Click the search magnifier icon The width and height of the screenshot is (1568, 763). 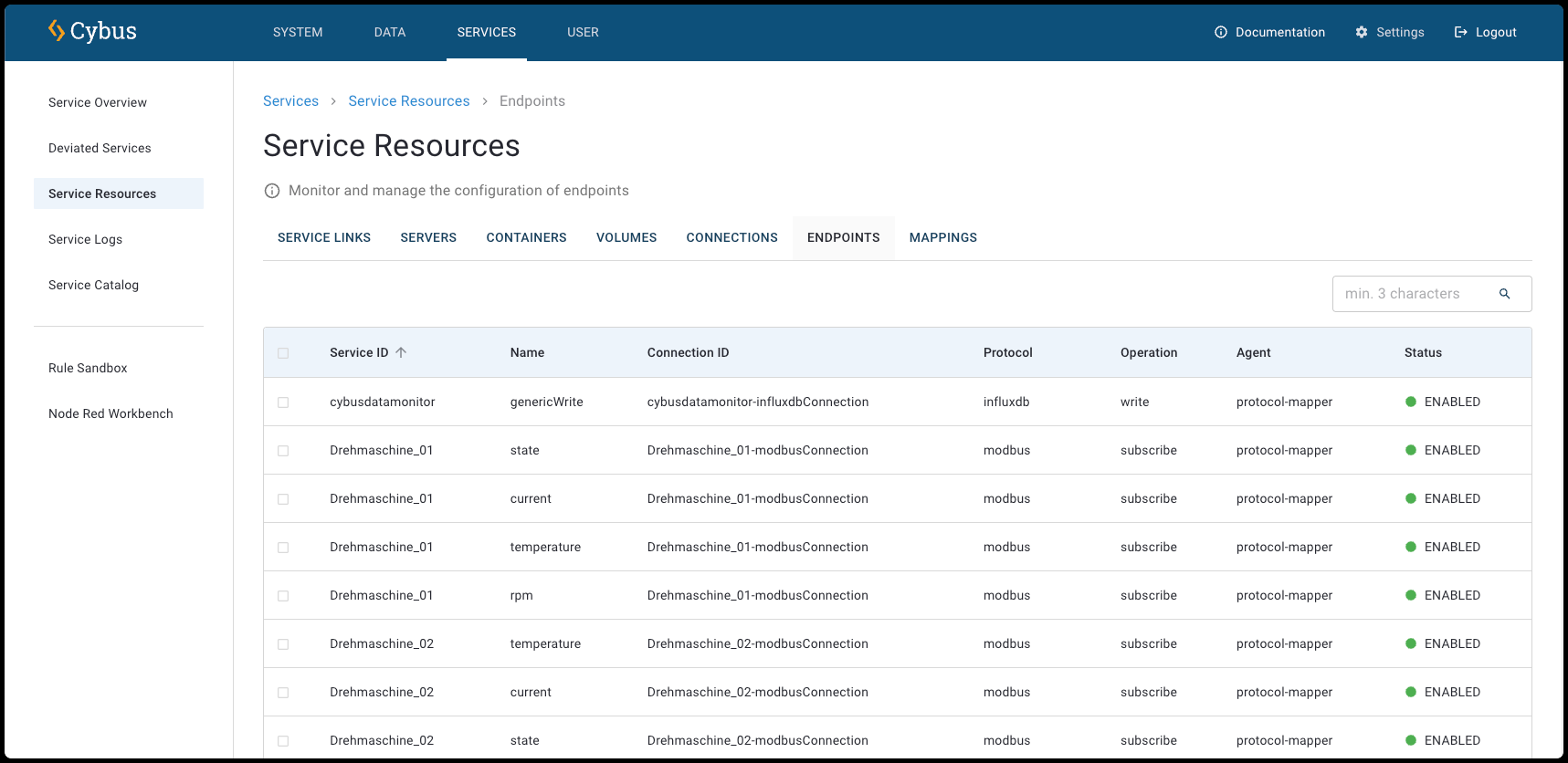1504,294
